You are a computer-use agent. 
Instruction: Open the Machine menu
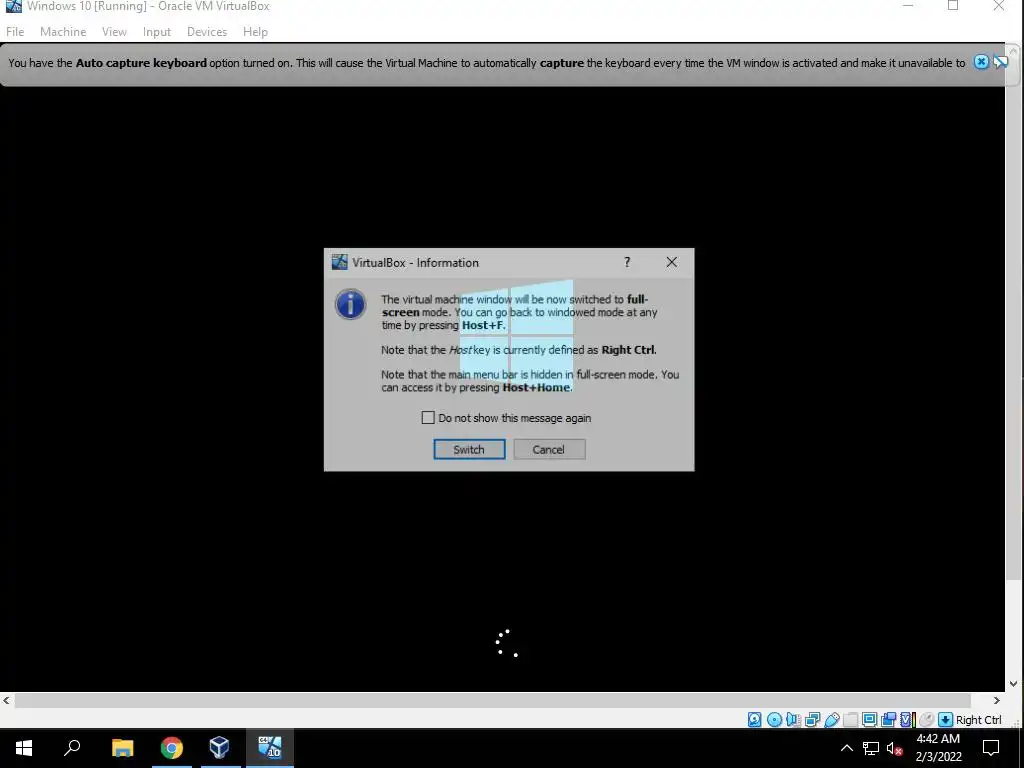click(x=63, y=31)
